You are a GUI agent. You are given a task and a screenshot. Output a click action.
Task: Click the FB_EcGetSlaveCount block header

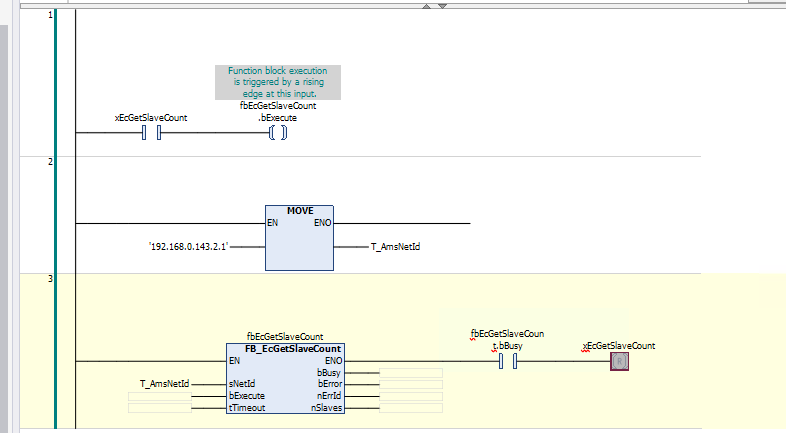coord(293,349)
